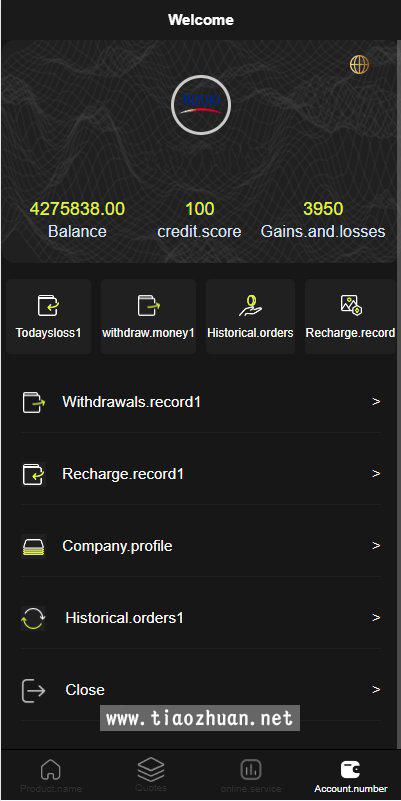Image resolution: width=401 pixels, height=801 pixels.
Task: Click the Recharge.record1 wallet icon
Action: (x=34, y=474)
